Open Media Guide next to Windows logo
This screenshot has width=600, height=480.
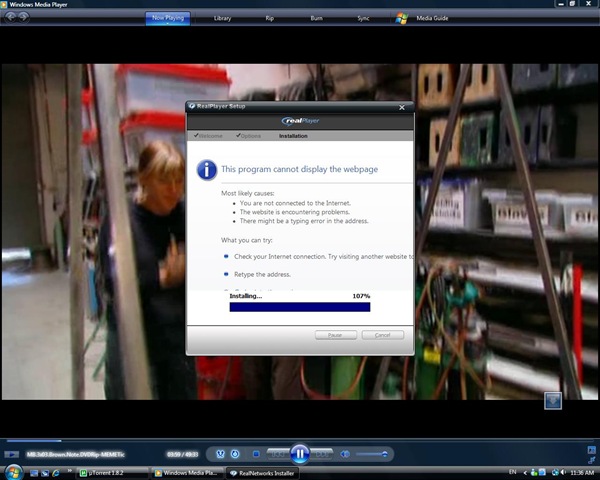[432, 18]
